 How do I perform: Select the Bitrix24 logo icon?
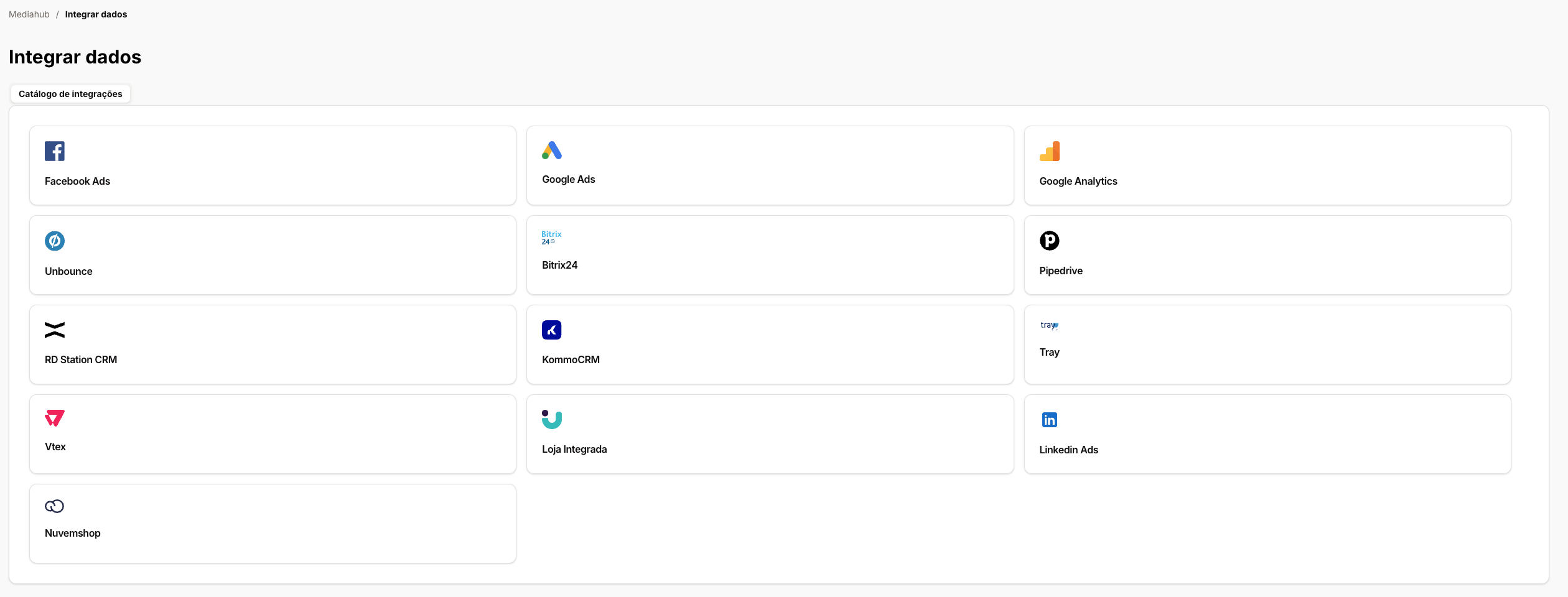(551, 238)
